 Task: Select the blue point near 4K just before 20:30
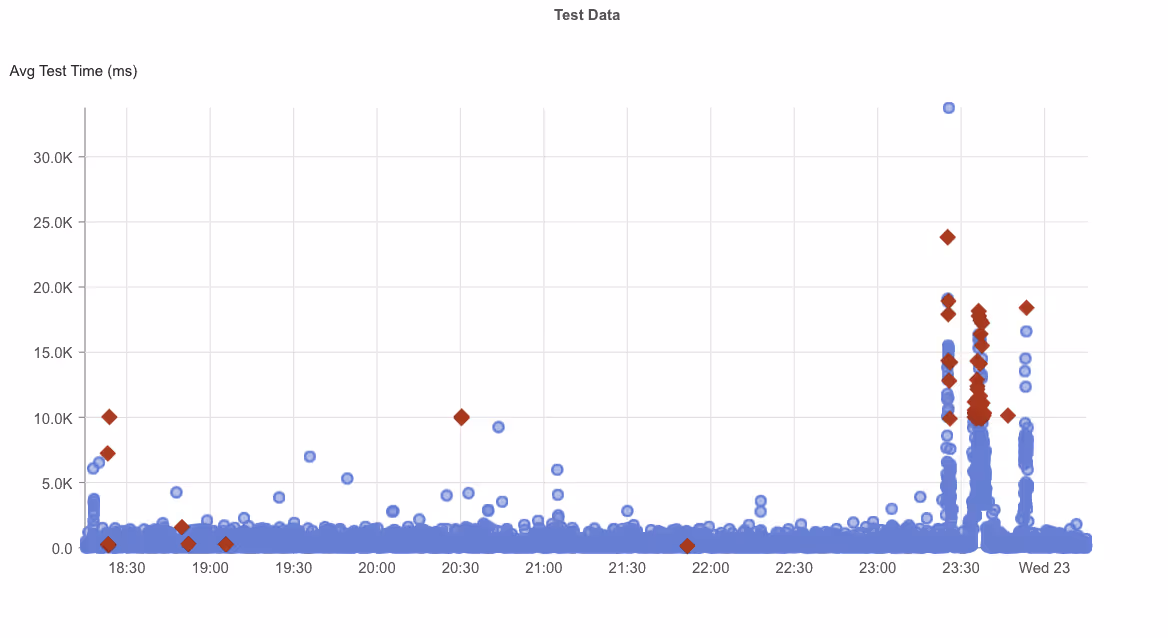point(447,496)
